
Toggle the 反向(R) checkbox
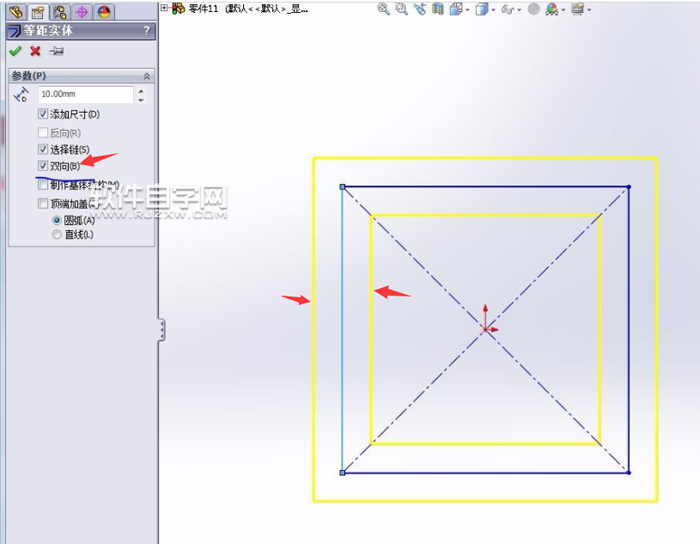(x=43, y=133)
